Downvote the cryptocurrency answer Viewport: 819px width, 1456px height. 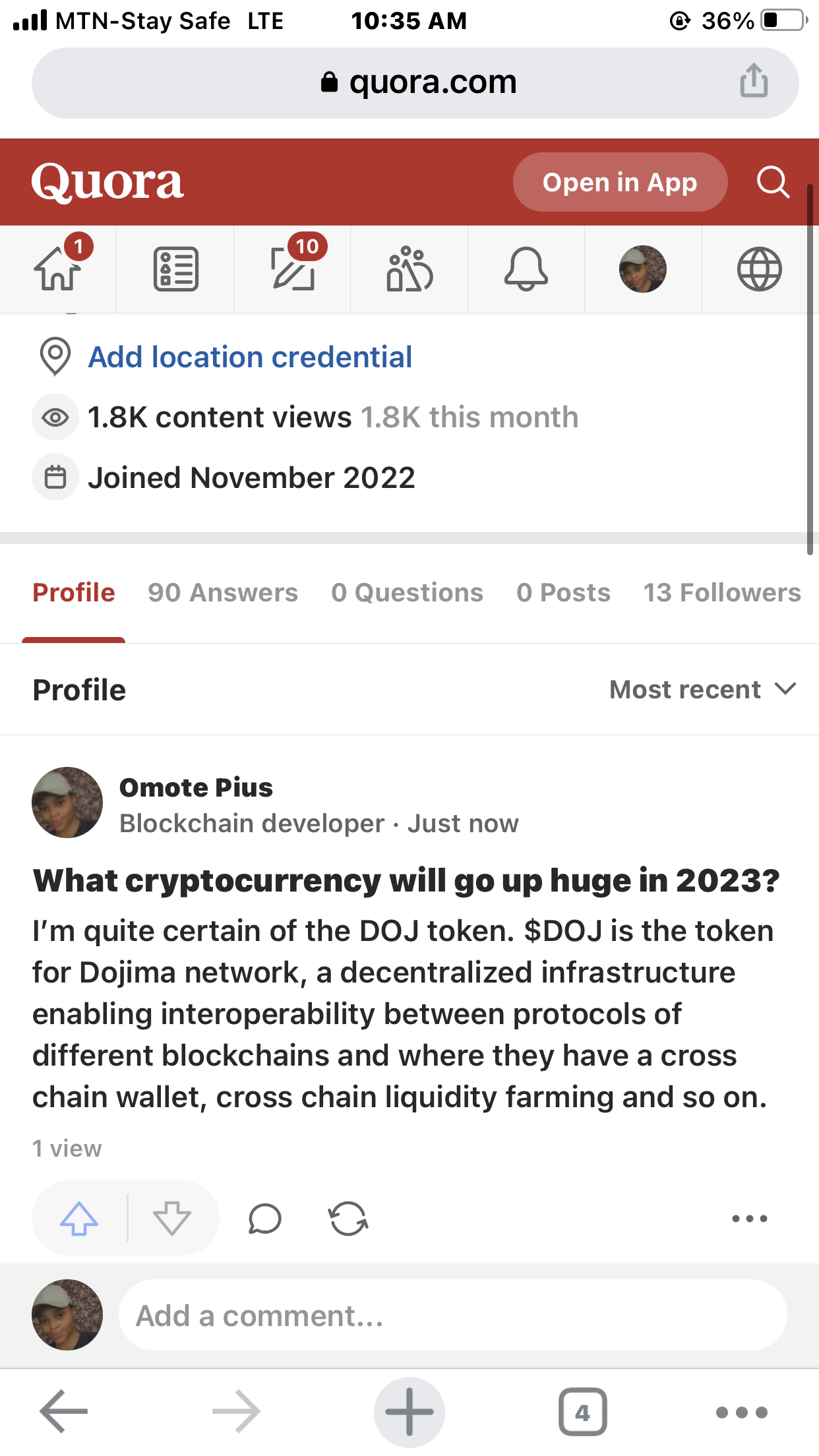(x=172, y=1219)
